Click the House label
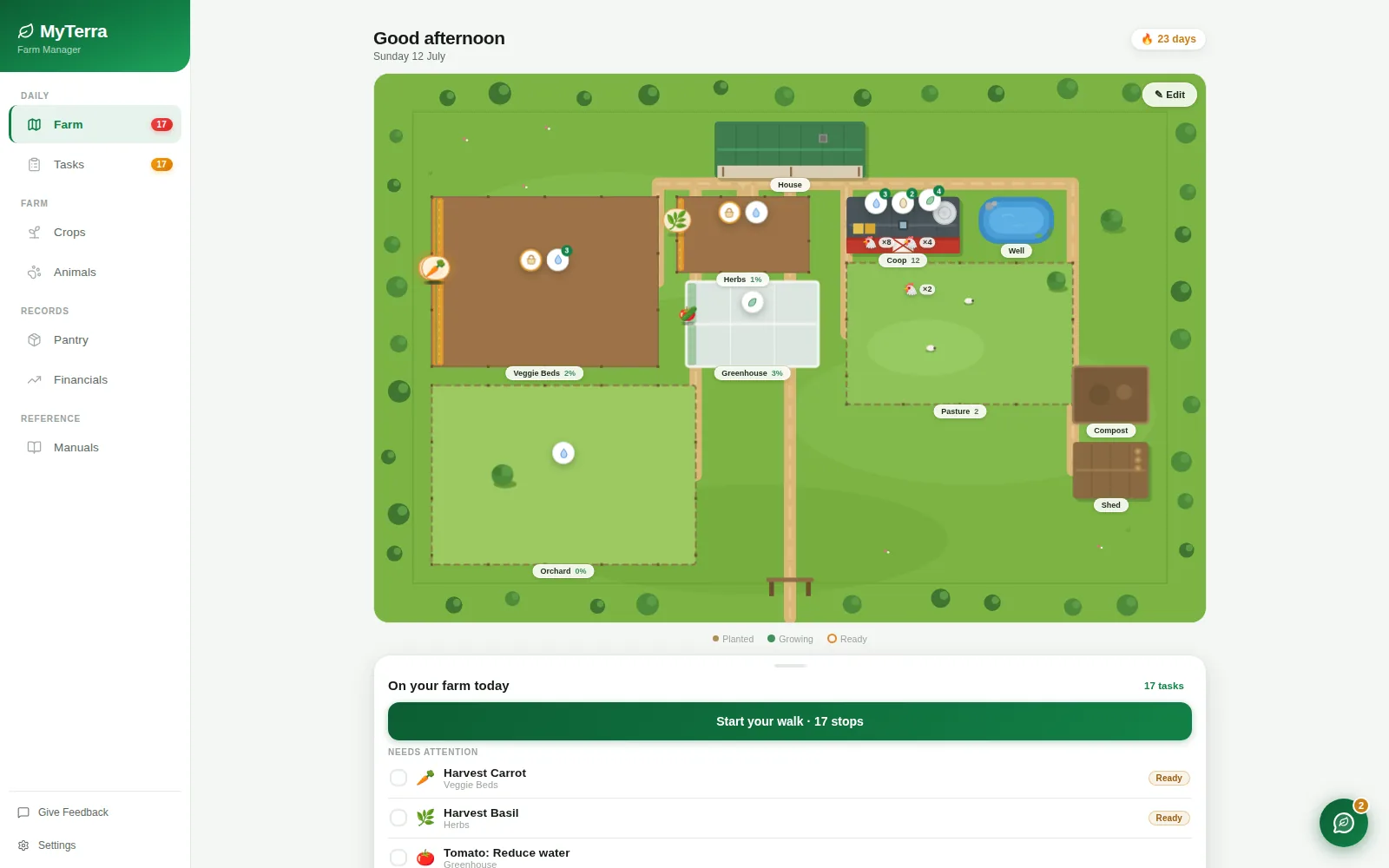This screenshot has height=868, width=1389. pyautogui.click(x=790, y=185)
